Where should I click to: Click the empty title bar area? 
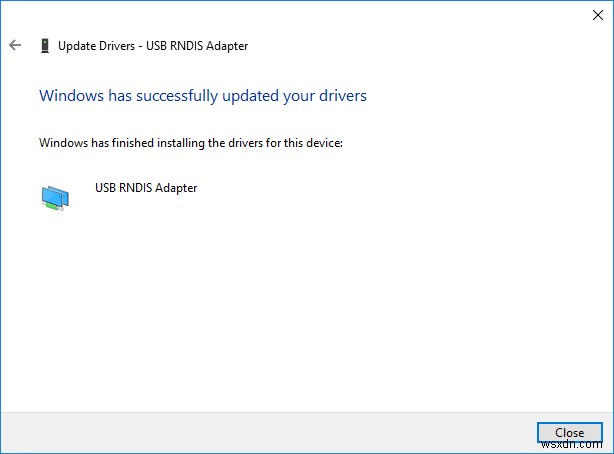click(x=300, y=15)
